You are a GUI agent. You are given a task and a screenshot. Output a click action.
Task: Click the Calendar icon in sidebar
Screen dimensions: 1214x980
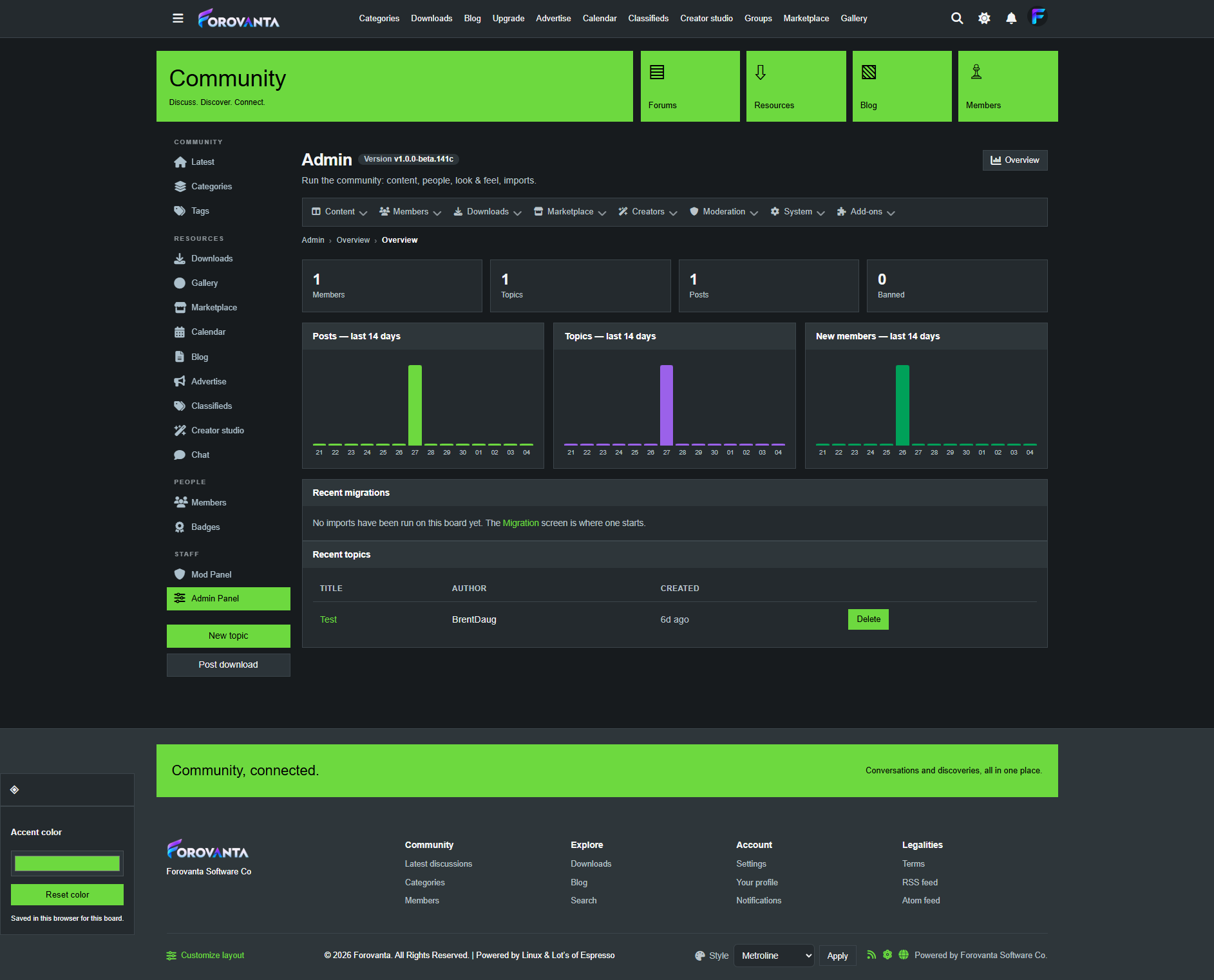click(x=180, y=332)
